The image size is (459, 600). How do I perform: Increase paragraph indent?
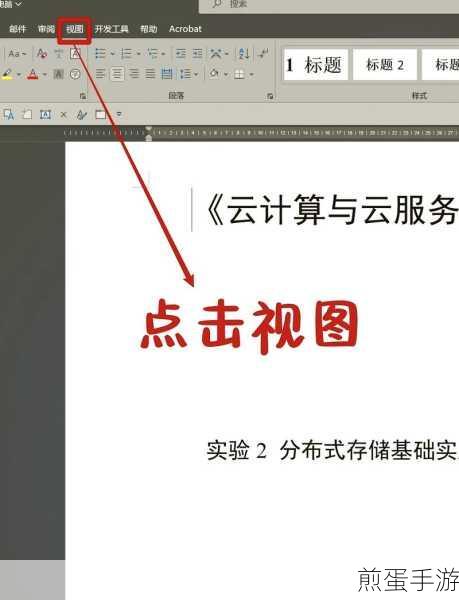(197, 54)
